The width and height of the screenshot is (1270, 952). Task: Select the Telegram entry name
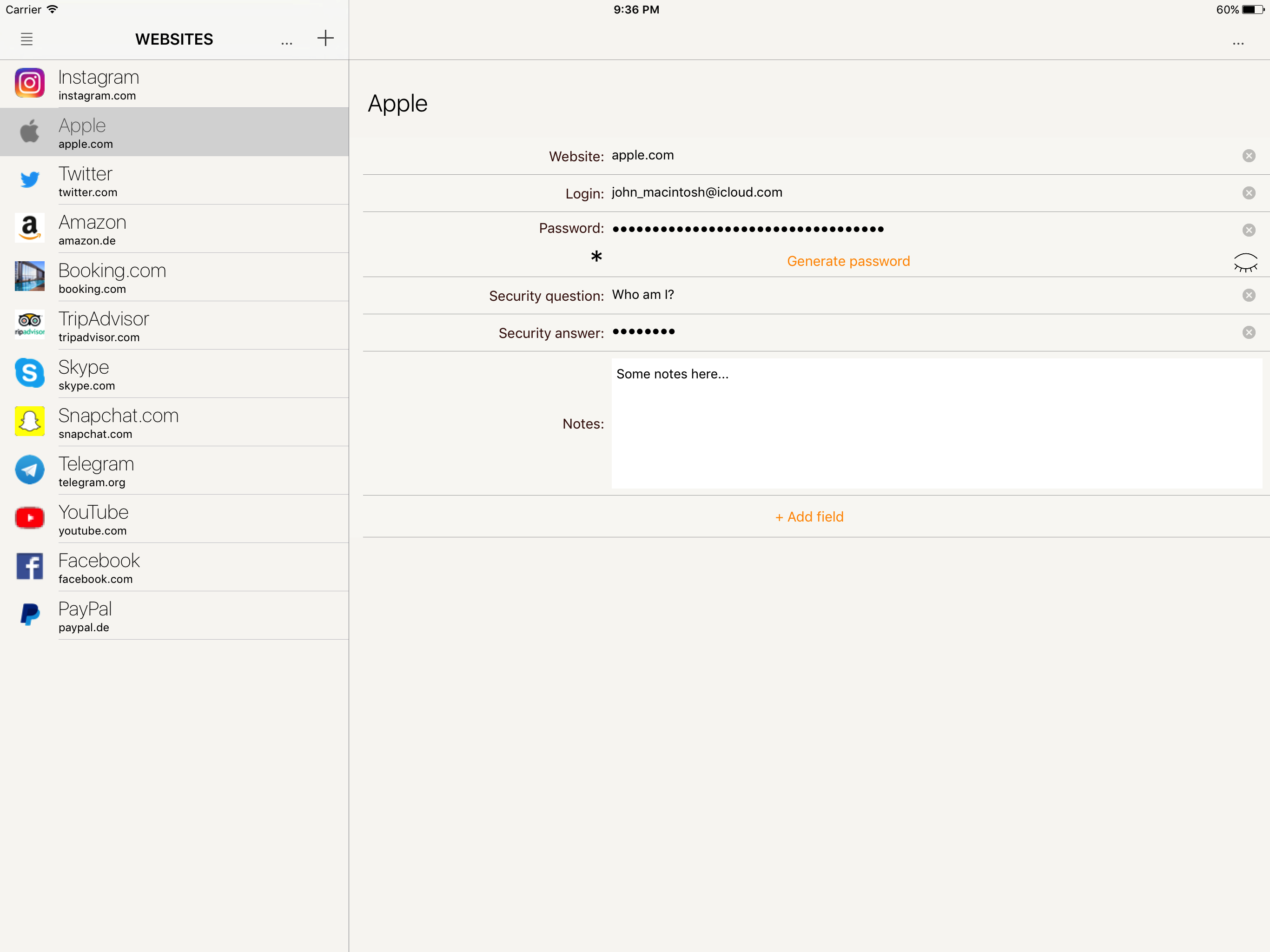click(96, 464)
